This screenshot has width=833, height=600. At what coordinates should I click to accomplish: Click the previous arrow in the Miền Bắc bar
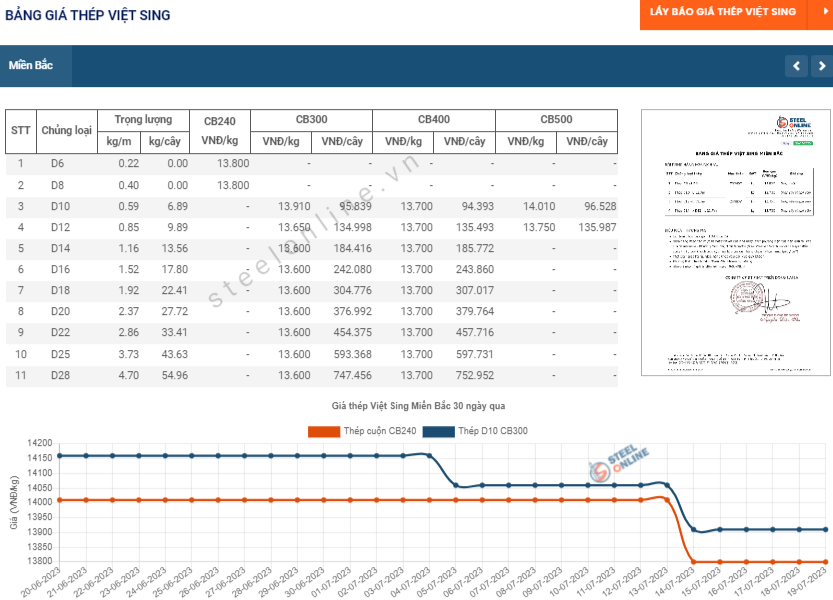[x=796, y=66]
